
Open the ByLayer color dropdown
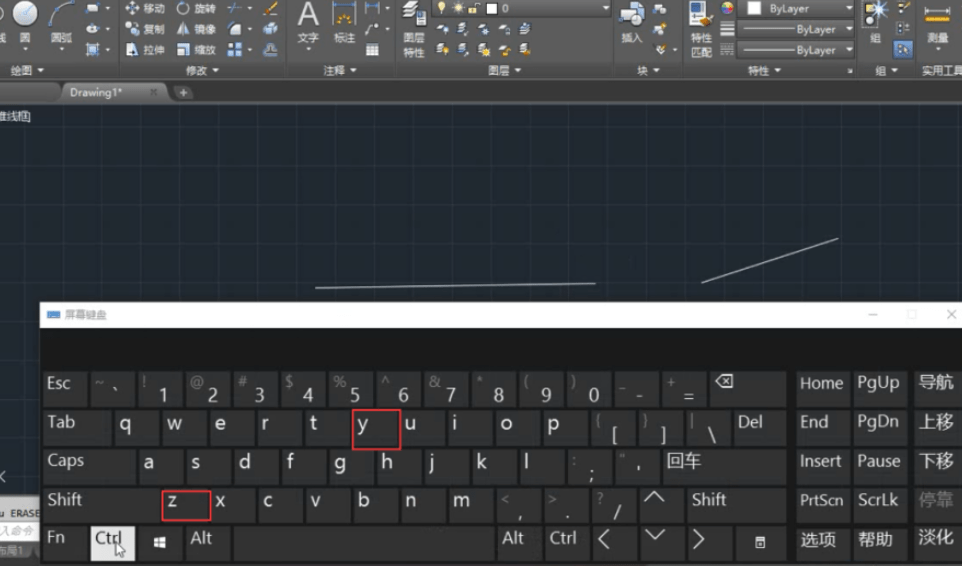click(849, 9)
